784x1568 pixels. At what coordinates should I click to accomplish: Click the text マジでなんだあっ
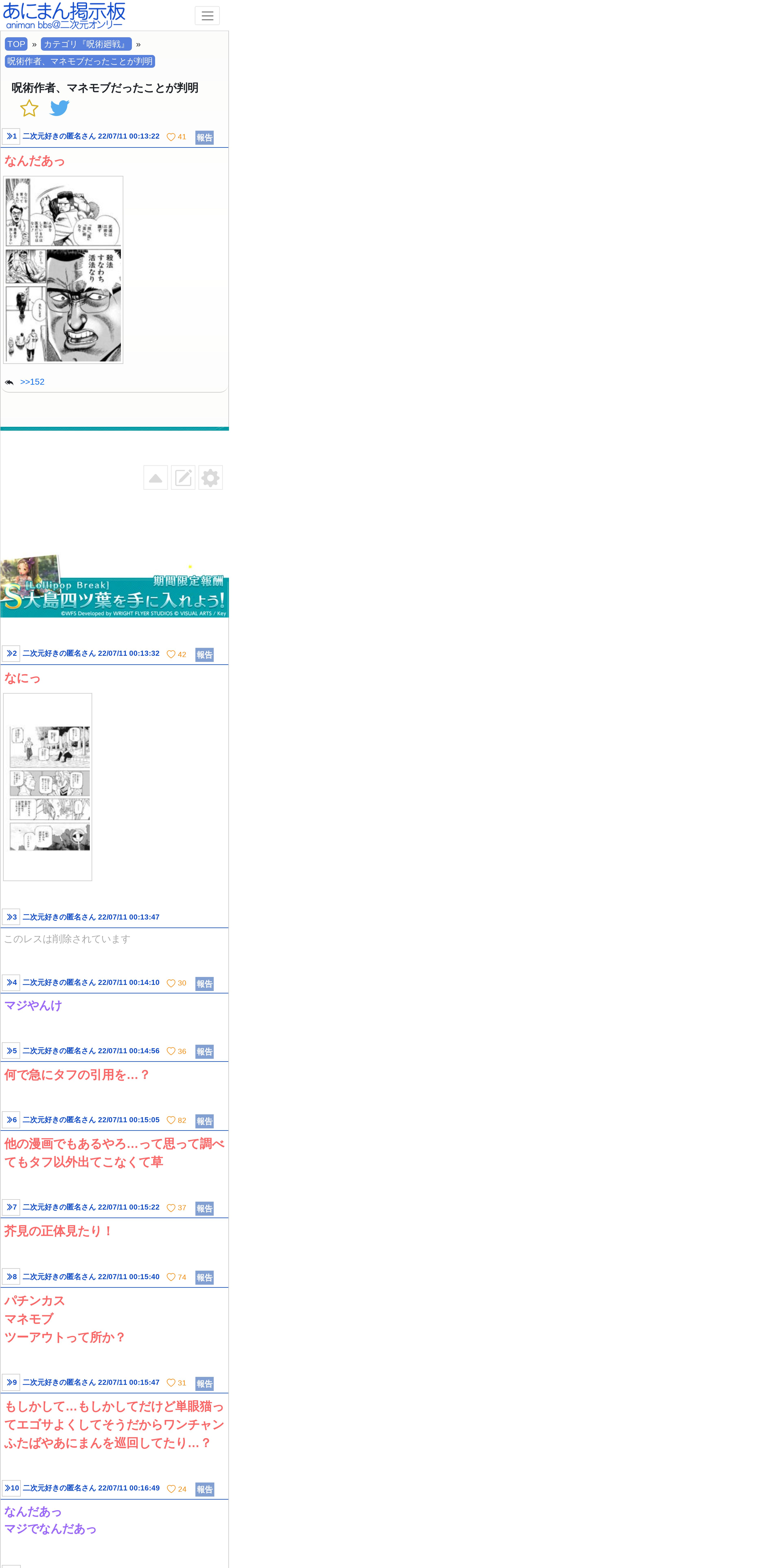click(x=50, y=1529)
